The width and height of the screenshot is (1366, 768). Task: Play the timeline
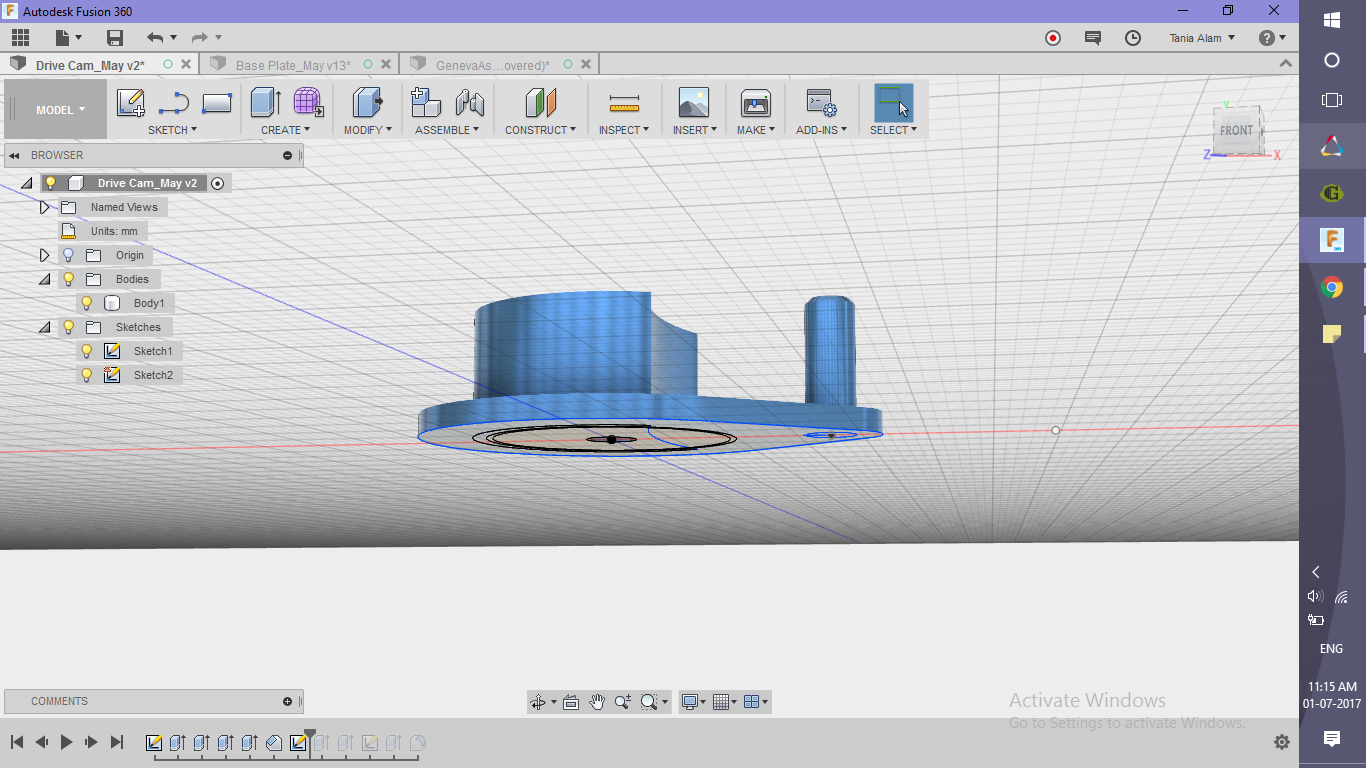pos(66,742)
